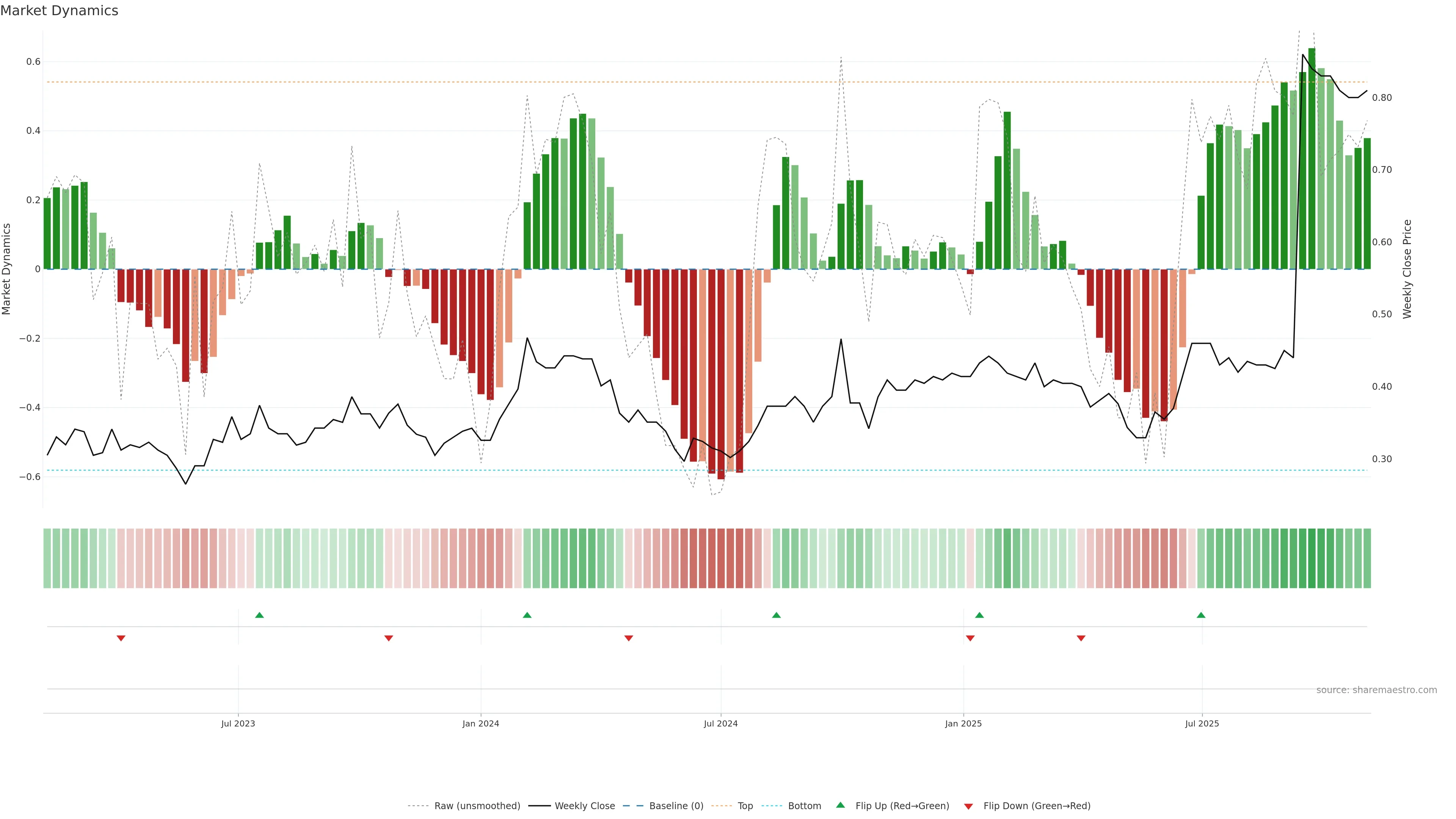1456x819 pixels.
Task: Click the Market Dynamics chart title
Action: [60, 11]
